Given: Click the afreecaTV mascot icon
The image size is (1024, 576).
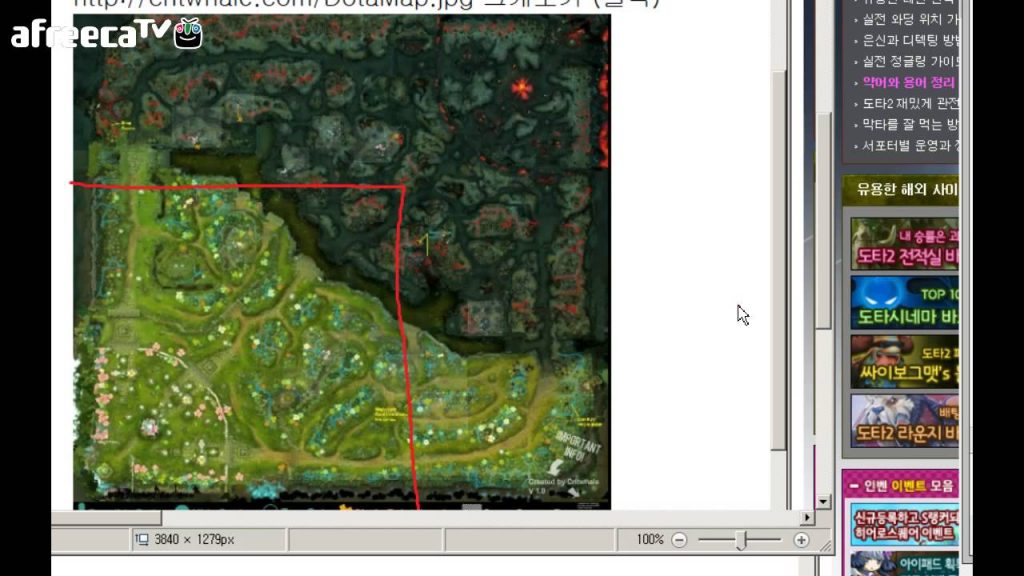Looking at the screenshot, I should (x=188, y=33).
